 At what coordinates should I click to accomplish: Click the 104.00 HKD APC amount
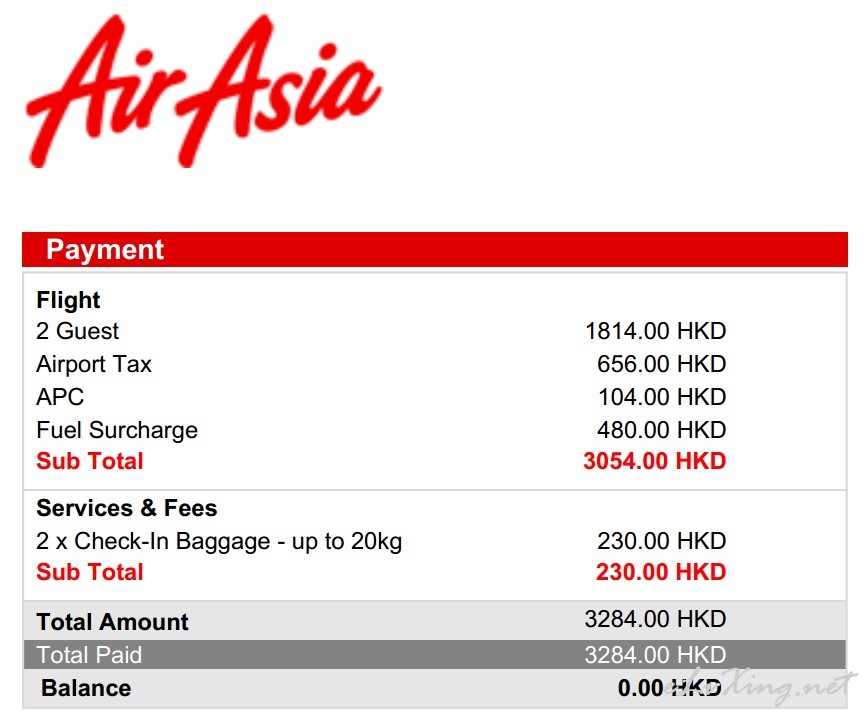[662, 397]
